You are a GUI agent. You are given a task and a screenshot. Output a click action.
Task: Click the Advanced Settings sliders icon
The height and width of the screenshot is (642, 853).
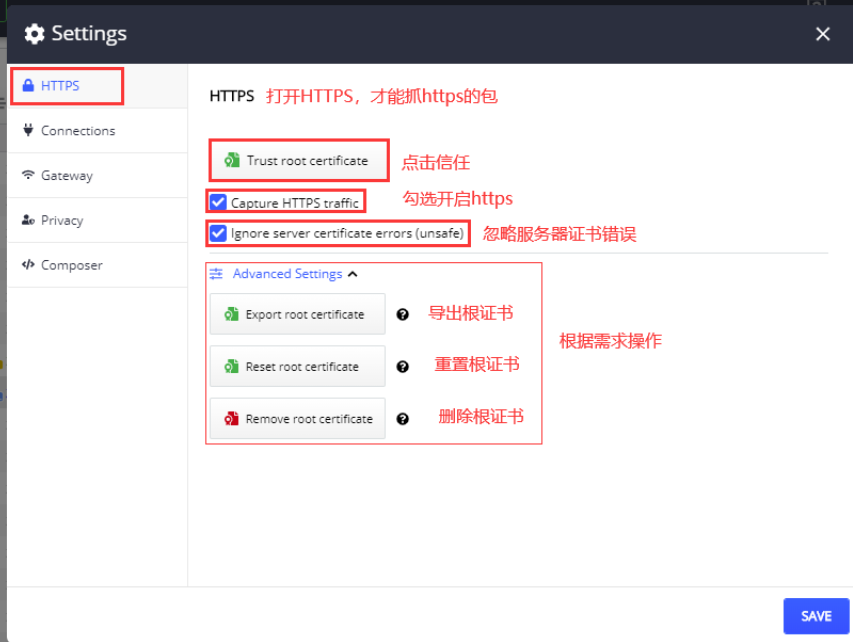[x=217, y=274]
